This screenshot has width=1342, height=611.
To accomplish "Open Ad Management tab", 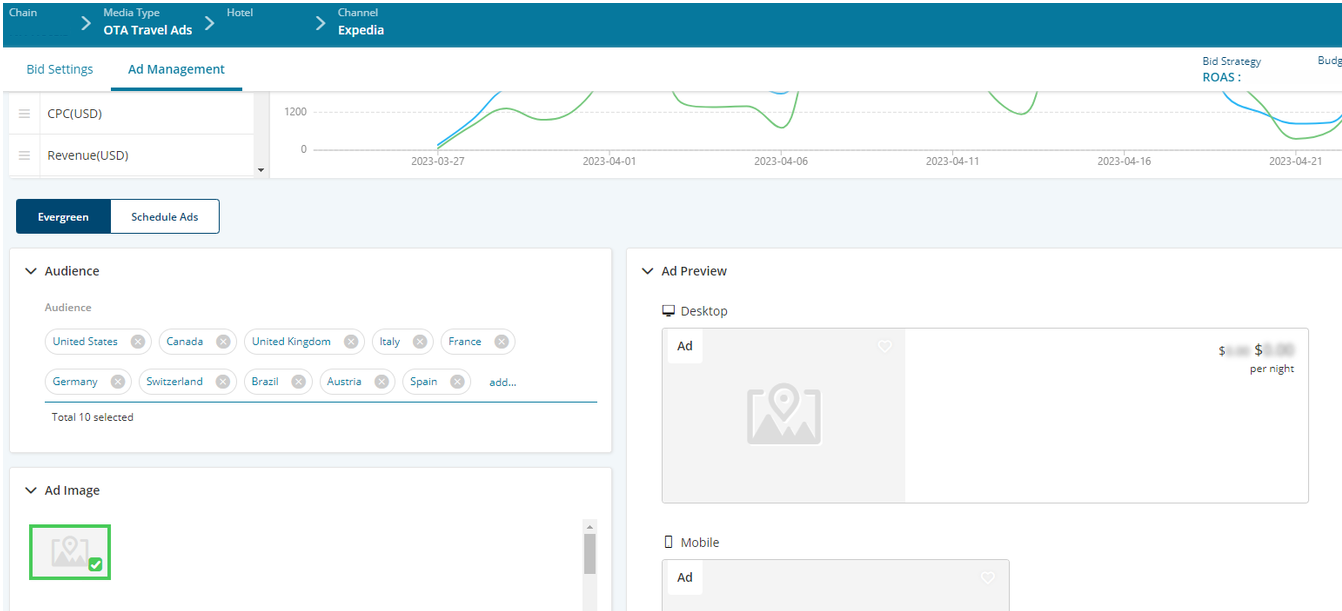I will (176, 69).
